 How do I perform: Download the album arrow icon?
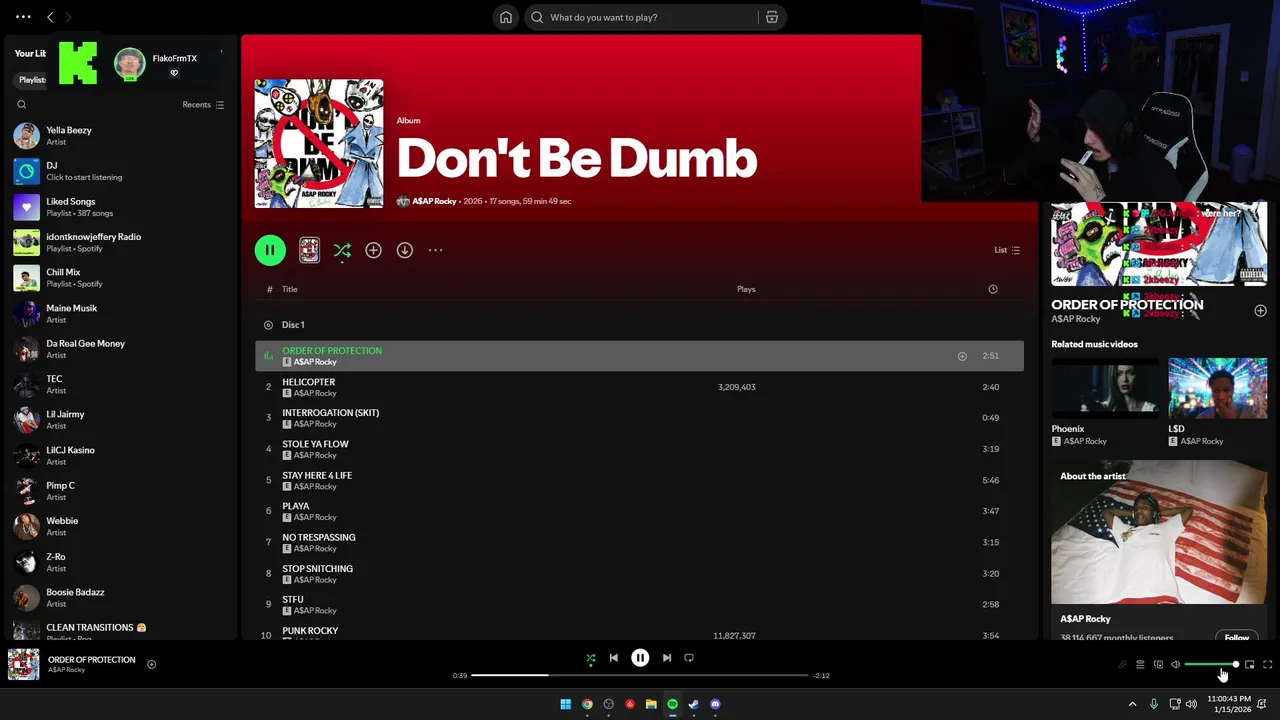point(404,250)
